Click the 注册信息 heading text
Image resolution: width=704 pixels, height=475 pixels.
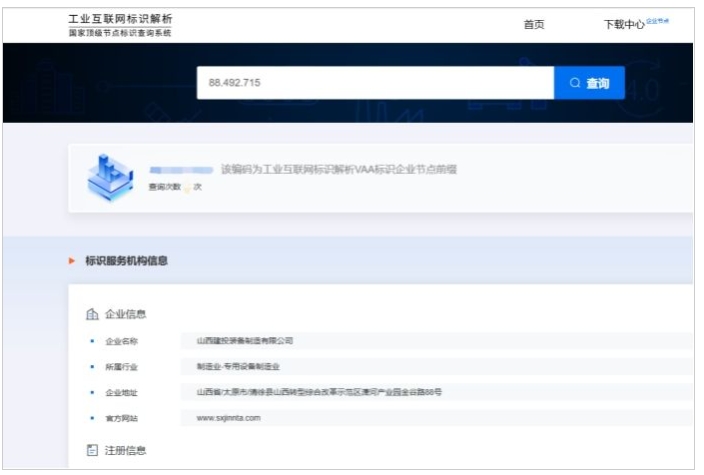tap(125, 451)
